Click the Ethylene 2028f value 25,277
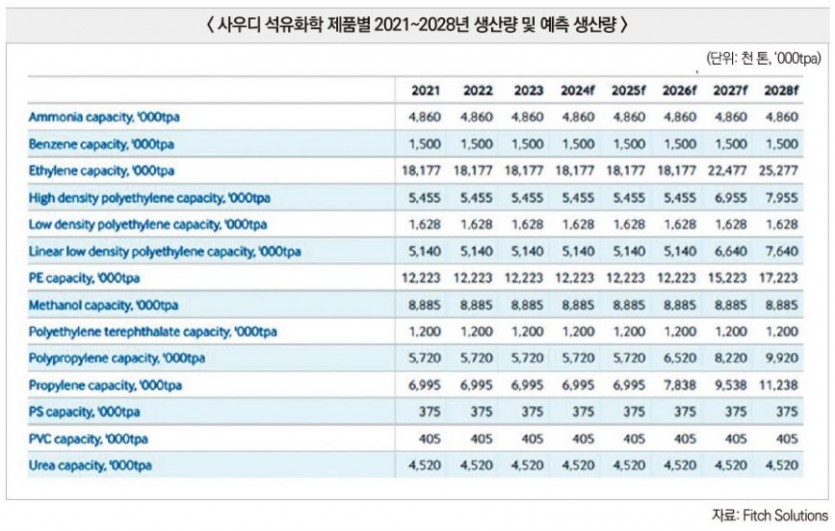The width and height of the screenshot is (835, 531). pyautogui.click(x=780, y=171)
